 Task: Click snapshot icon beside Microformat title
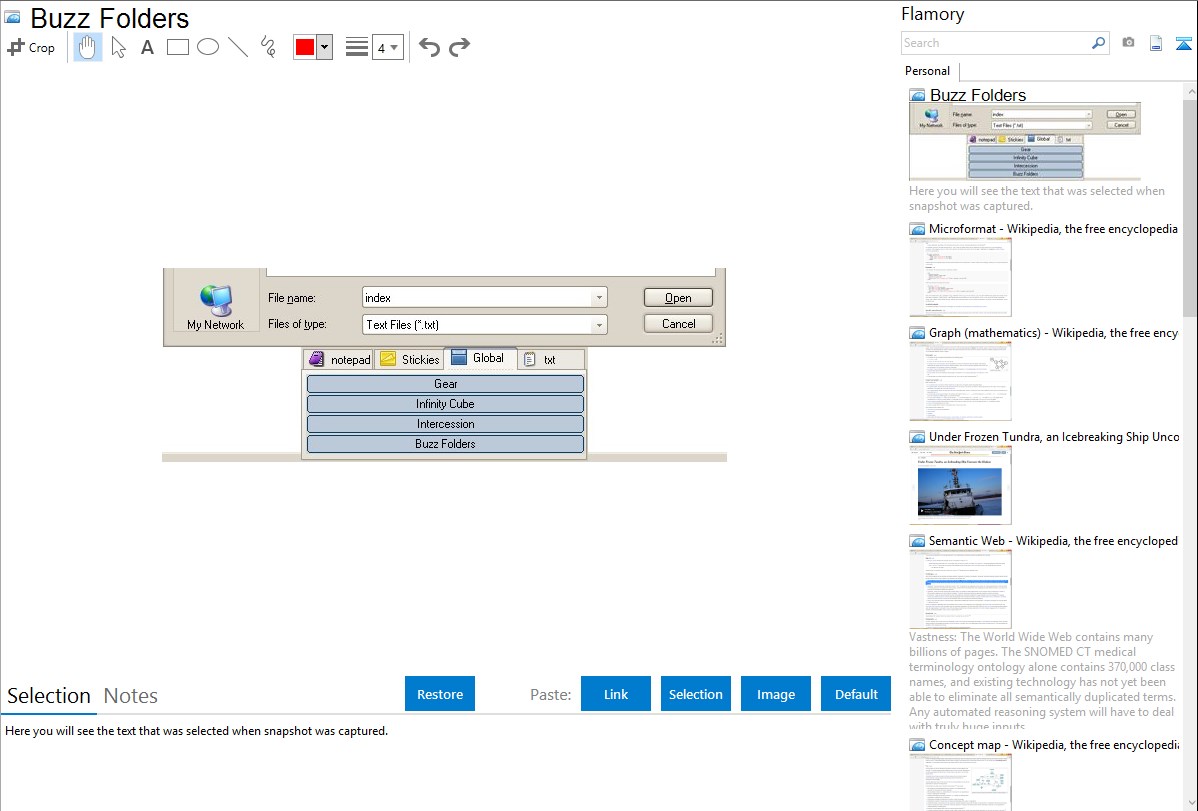pos(917,229)
